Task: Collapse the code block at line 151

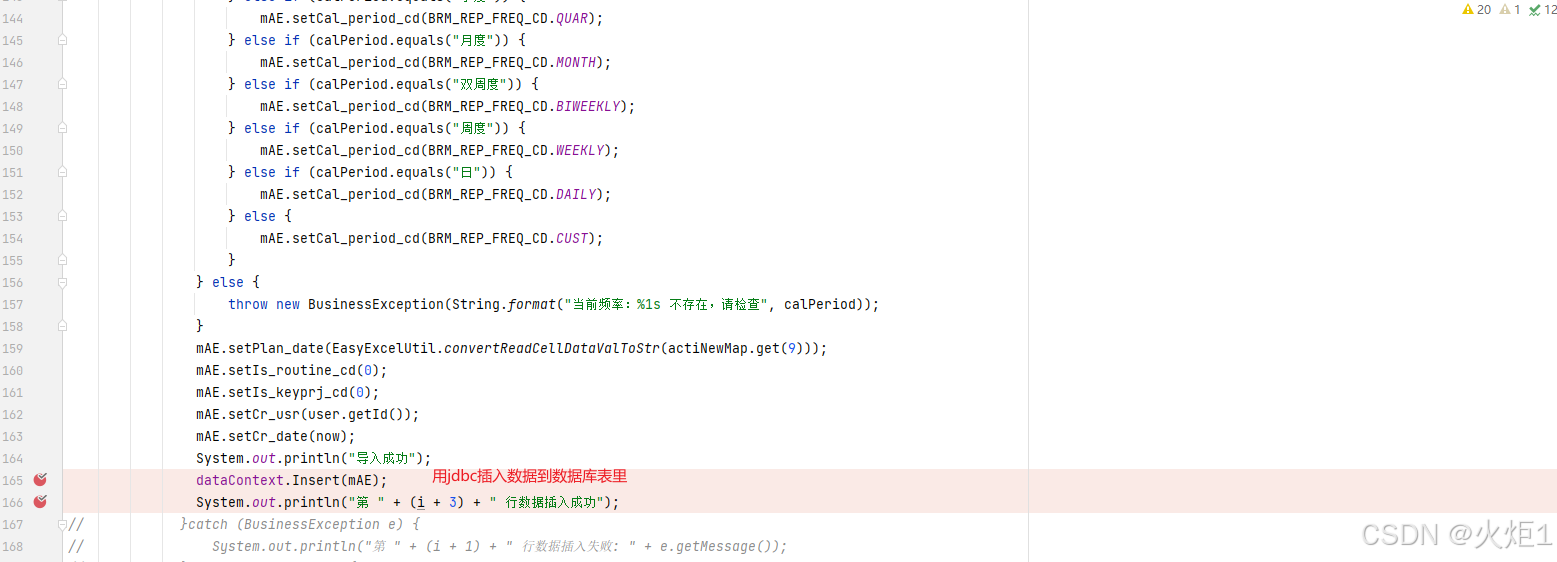Action: (x=63, y=172)
